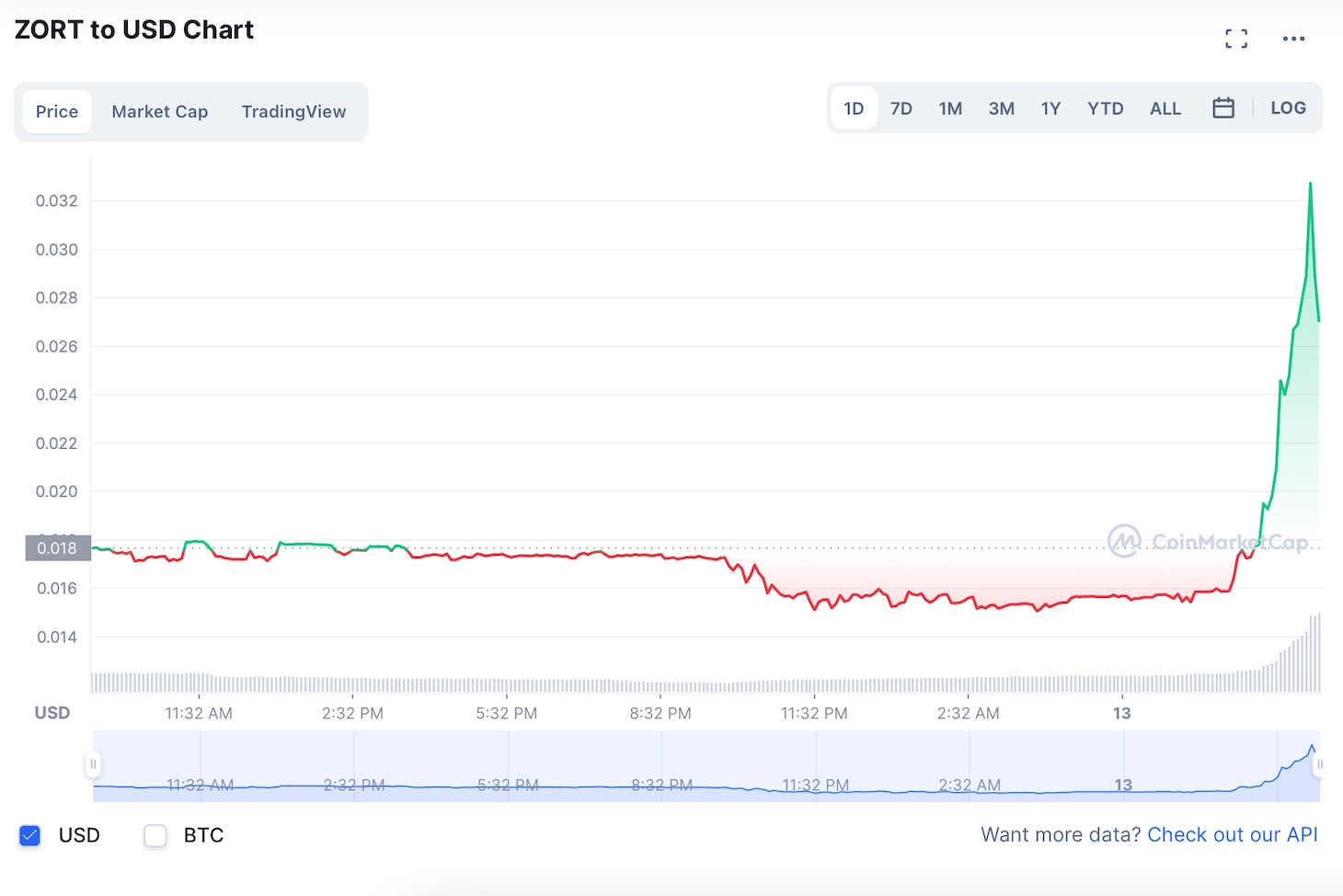
Task: Select the 1D time range
Action: point(854,109)
